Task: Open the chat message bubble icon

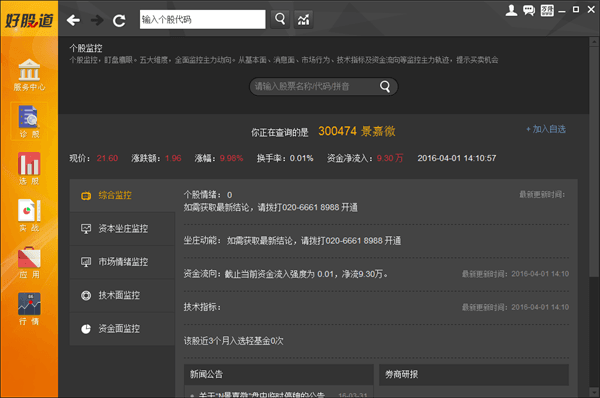Action: coord(529,10)
